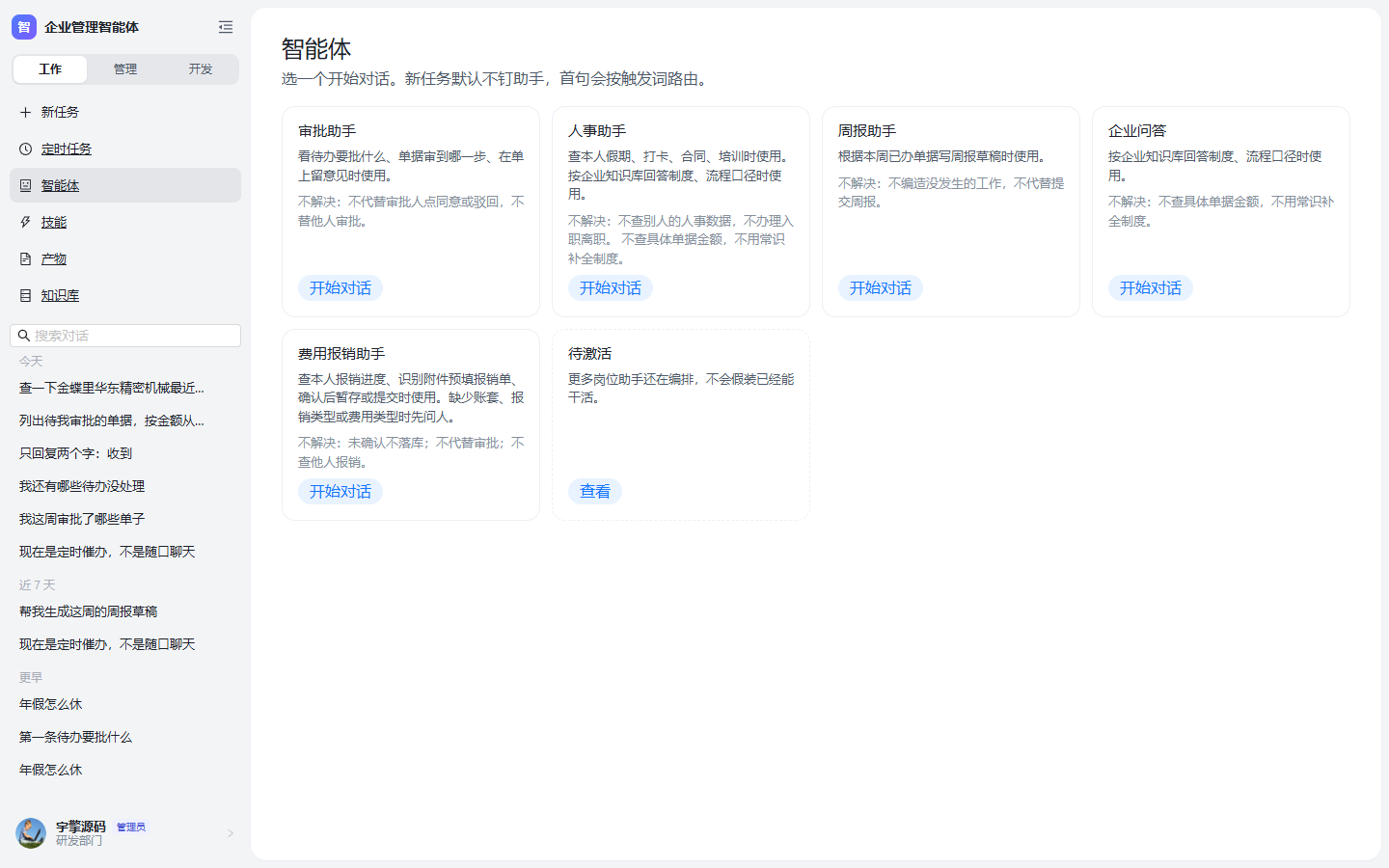Click the 企业问答 card title
1389x868 pixels.
tap(1137, 131)
